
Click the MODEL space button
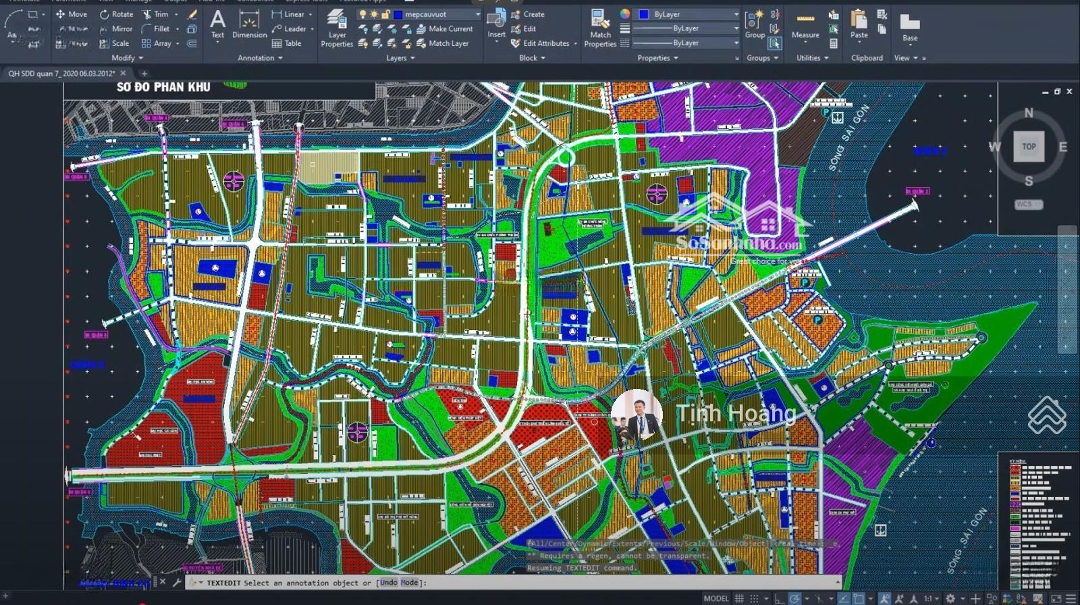pyautogui.click(x=716, y=598)
